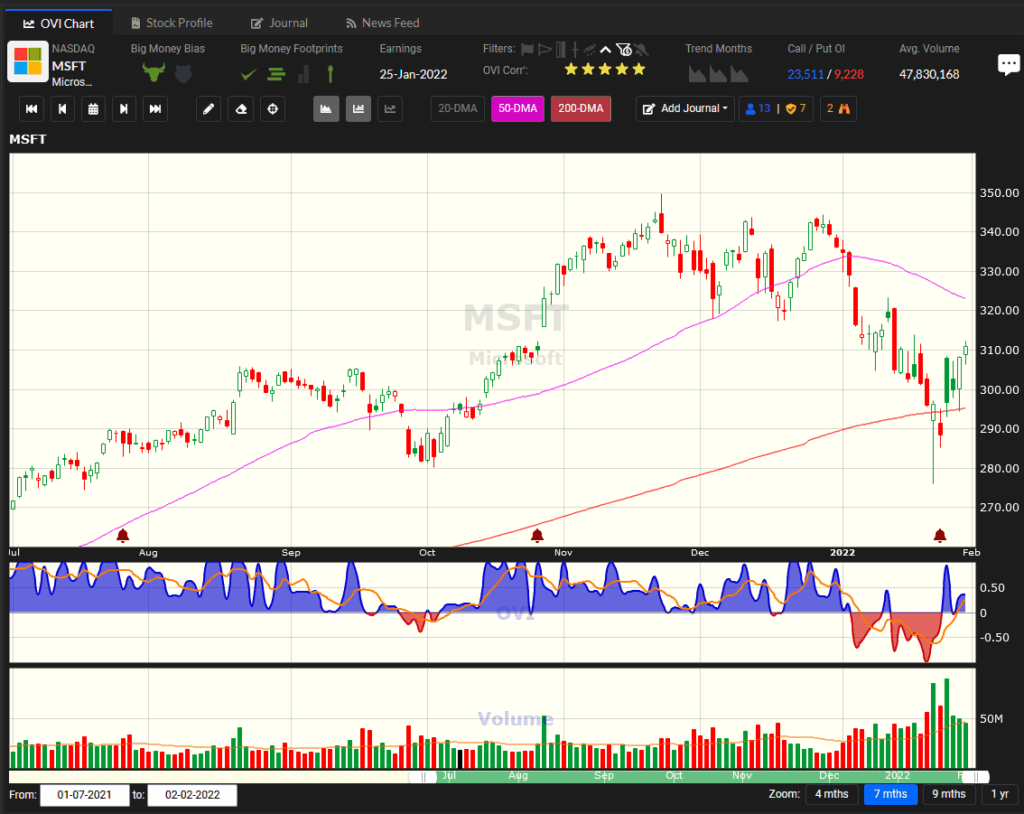The width and height of the screenshot is (1024, 814).
Task: Expand the chevron filter option
Action: (x=604, y=48)
